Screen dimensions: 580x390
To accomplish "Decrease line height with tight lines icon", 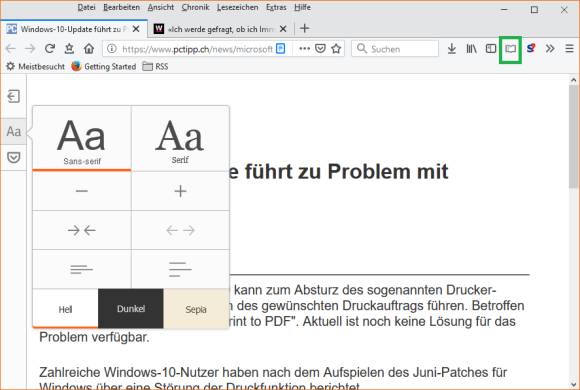I will tap(82, 269).
